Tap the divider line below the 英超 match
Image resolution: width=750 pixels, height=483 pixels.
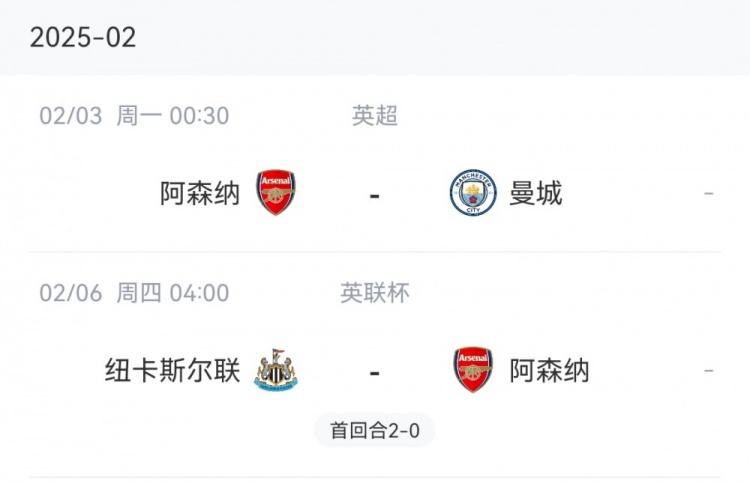point(375,252)
